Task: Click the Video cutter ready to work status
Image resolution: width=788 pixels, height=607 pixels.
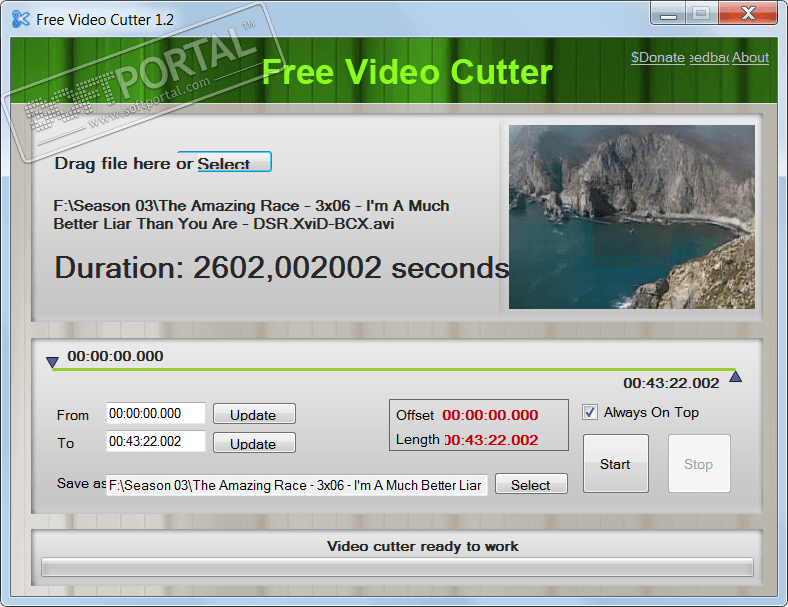Action: pos(423,546)
